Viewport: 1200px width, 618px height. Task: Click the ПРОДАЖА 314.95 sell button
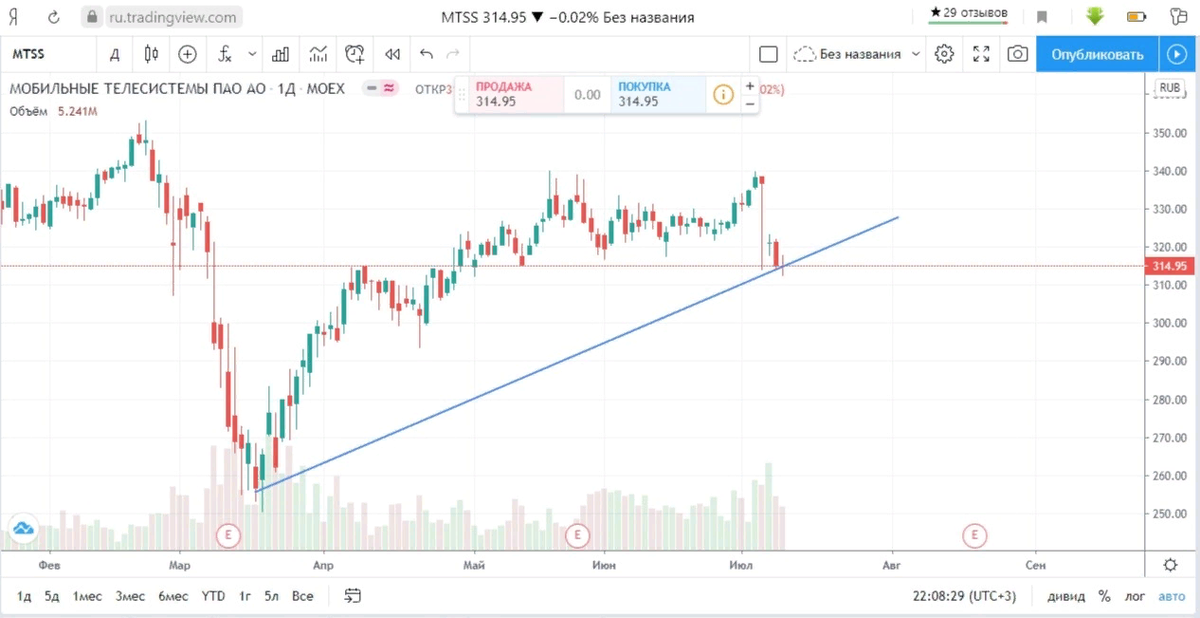(516, 94)
